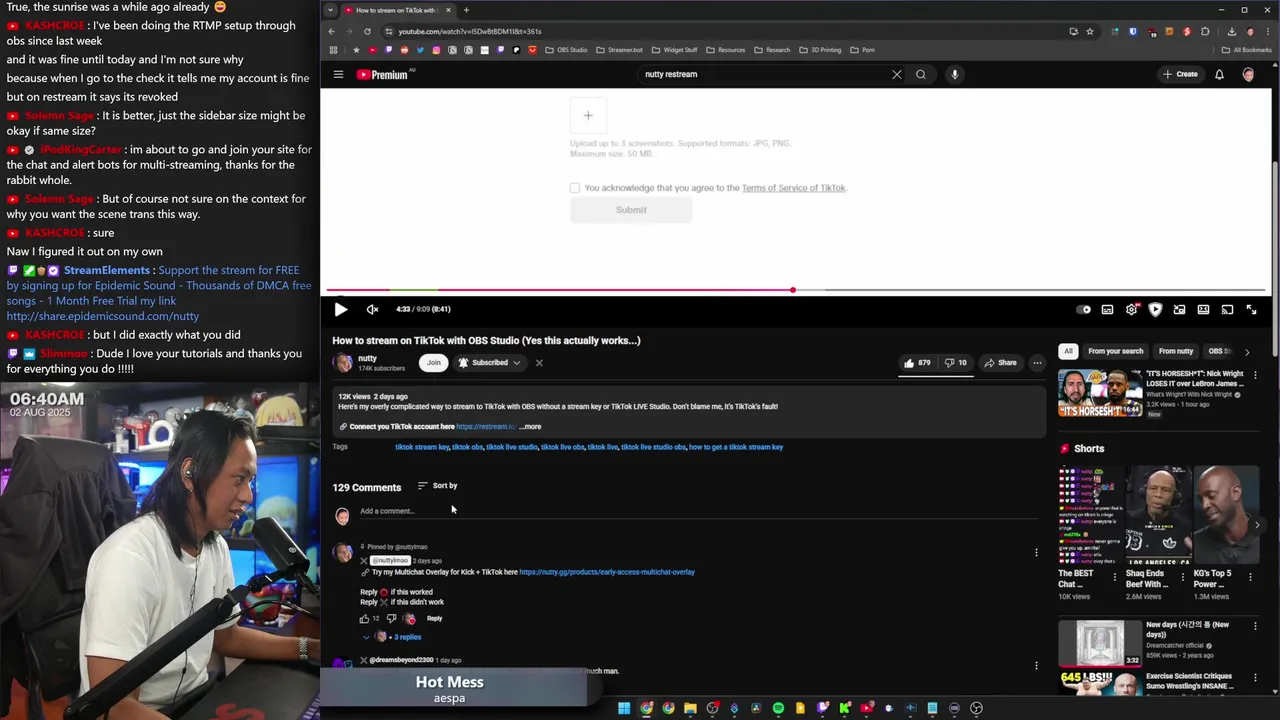Open the OBS Studio bookmarks folder
The width and height of the screenshot is (1280, 720).
[566, 50]
